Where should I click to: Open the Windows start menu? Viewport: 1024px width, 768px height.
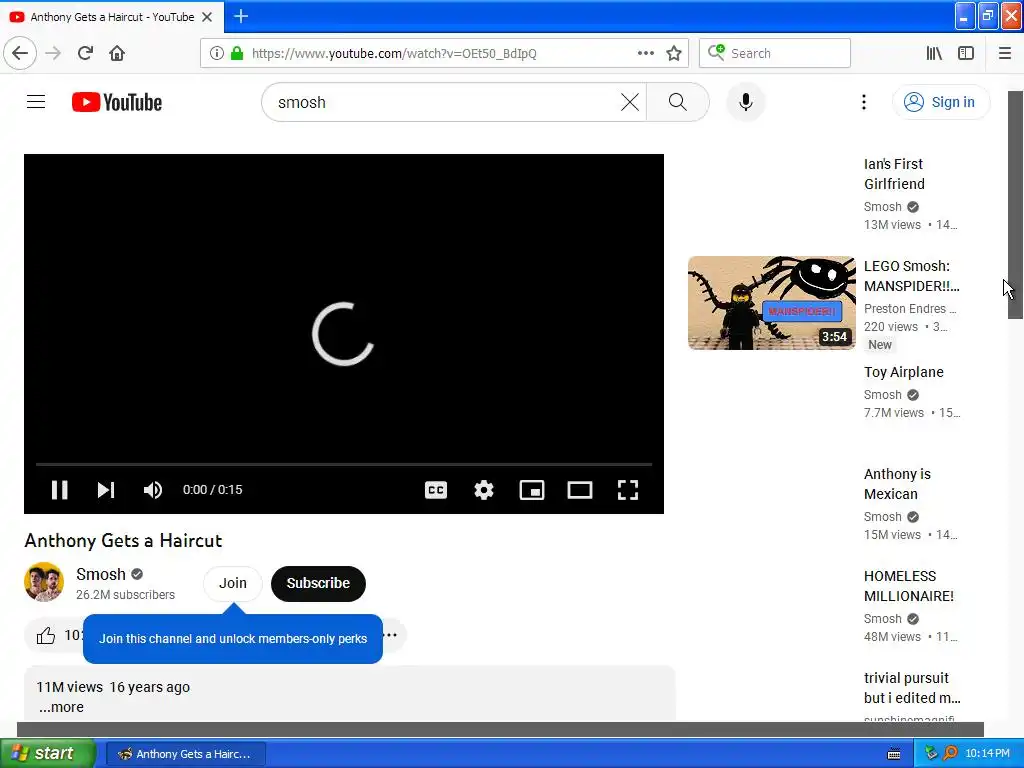[x=48, y=753]
